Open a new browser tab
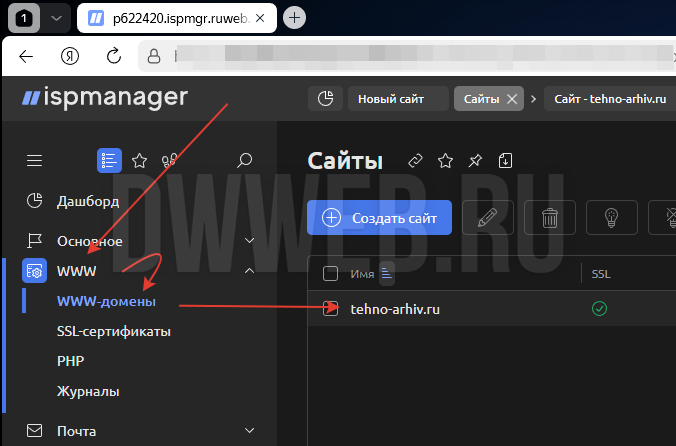676x446 pixels. point(294,18)
